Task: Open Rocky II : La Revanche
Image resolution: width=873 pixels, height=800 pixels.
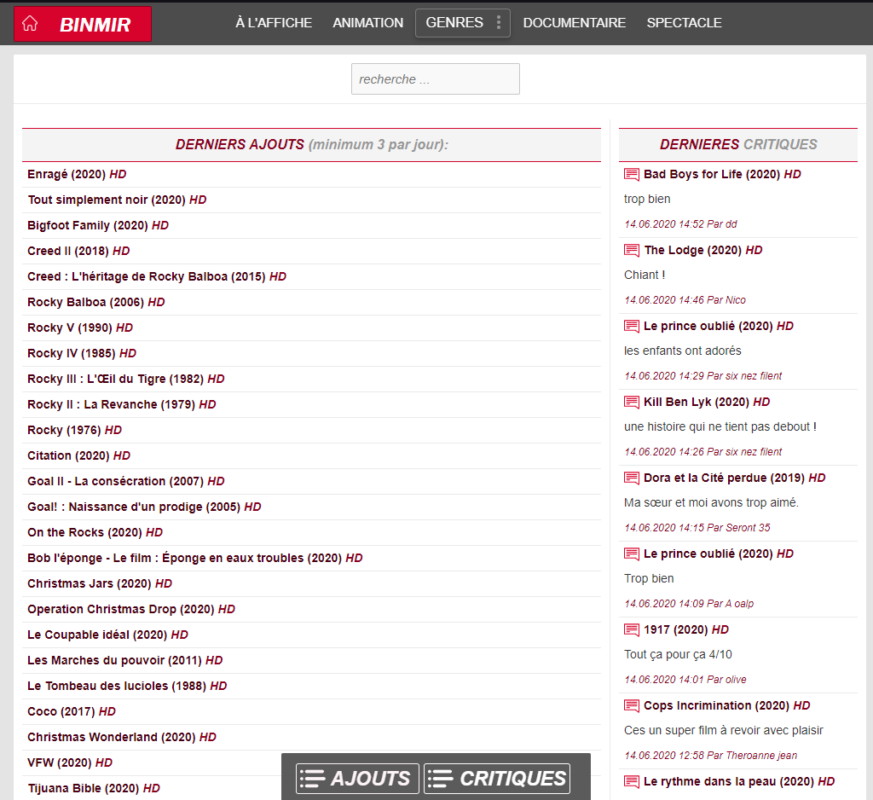Action: tap(122, 405)
